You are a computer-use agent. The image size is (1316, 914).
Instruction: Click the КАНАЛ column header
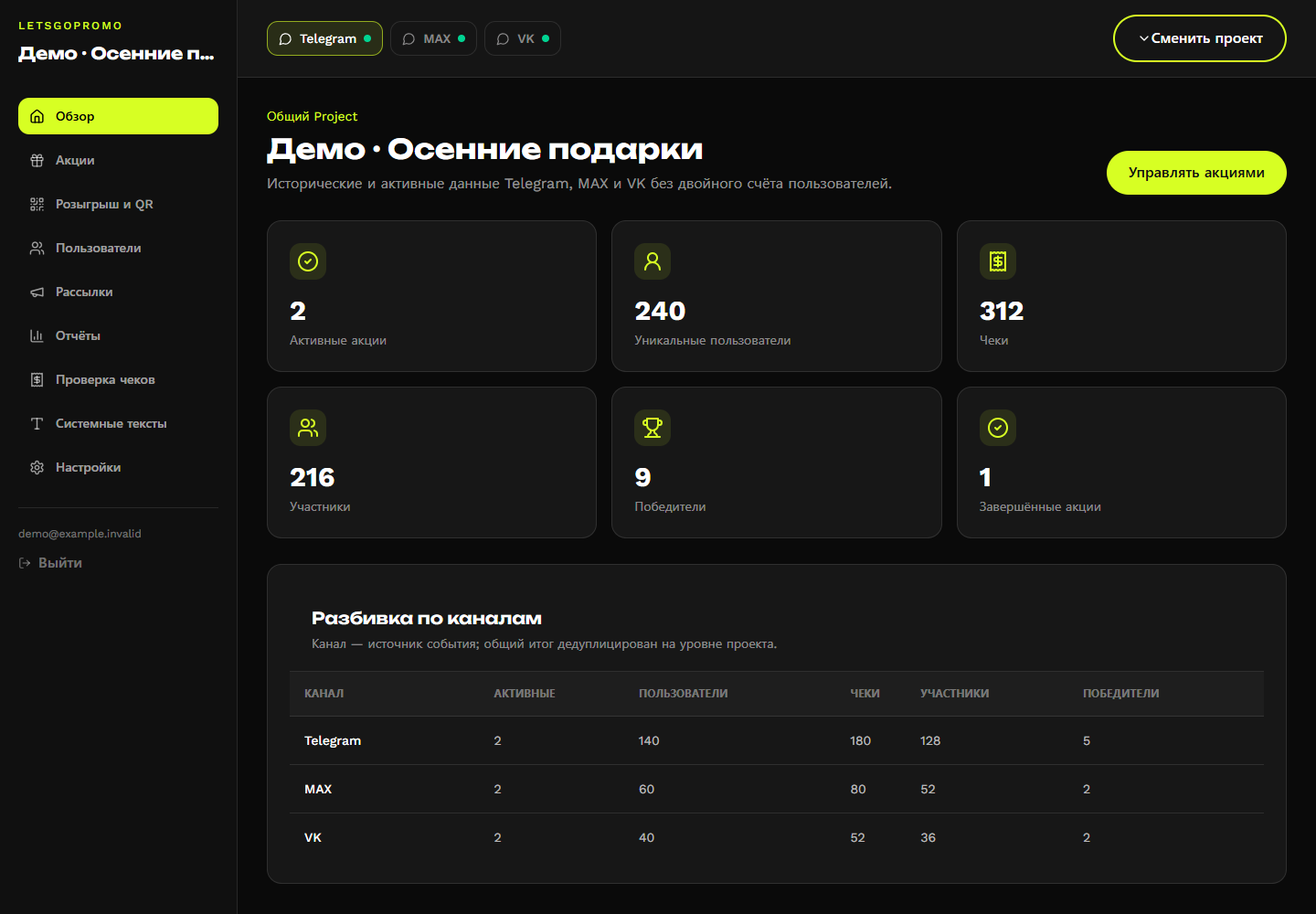point(324,694)
